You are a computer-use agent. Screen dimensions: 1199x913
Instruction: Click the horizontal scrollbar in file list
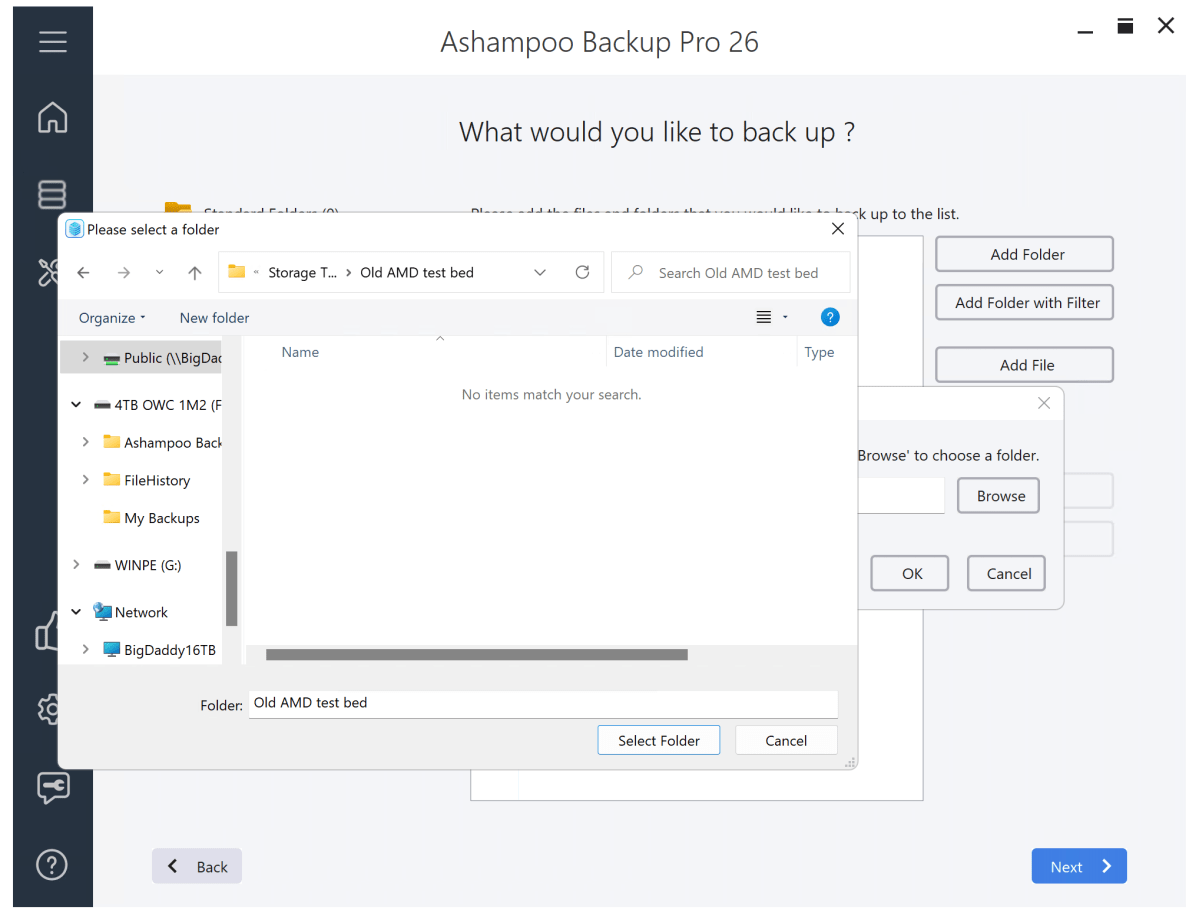(x=476, y=655)
